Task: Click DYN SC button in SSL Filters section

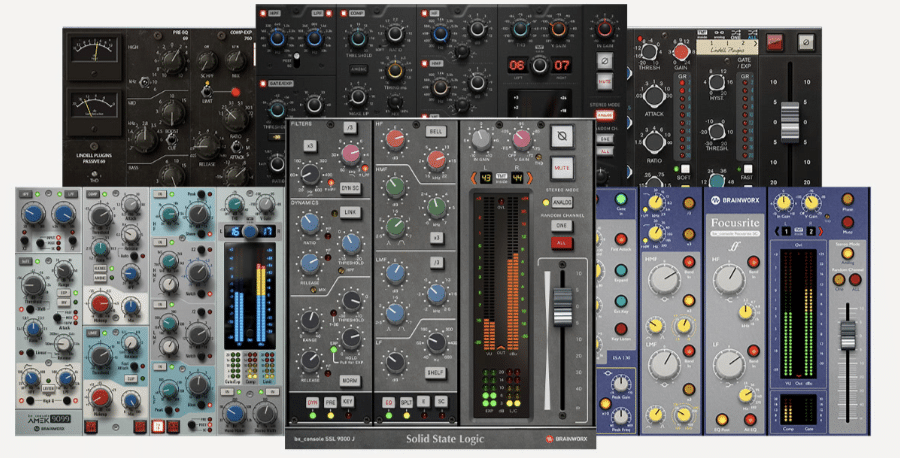Action: click(350, 188)
